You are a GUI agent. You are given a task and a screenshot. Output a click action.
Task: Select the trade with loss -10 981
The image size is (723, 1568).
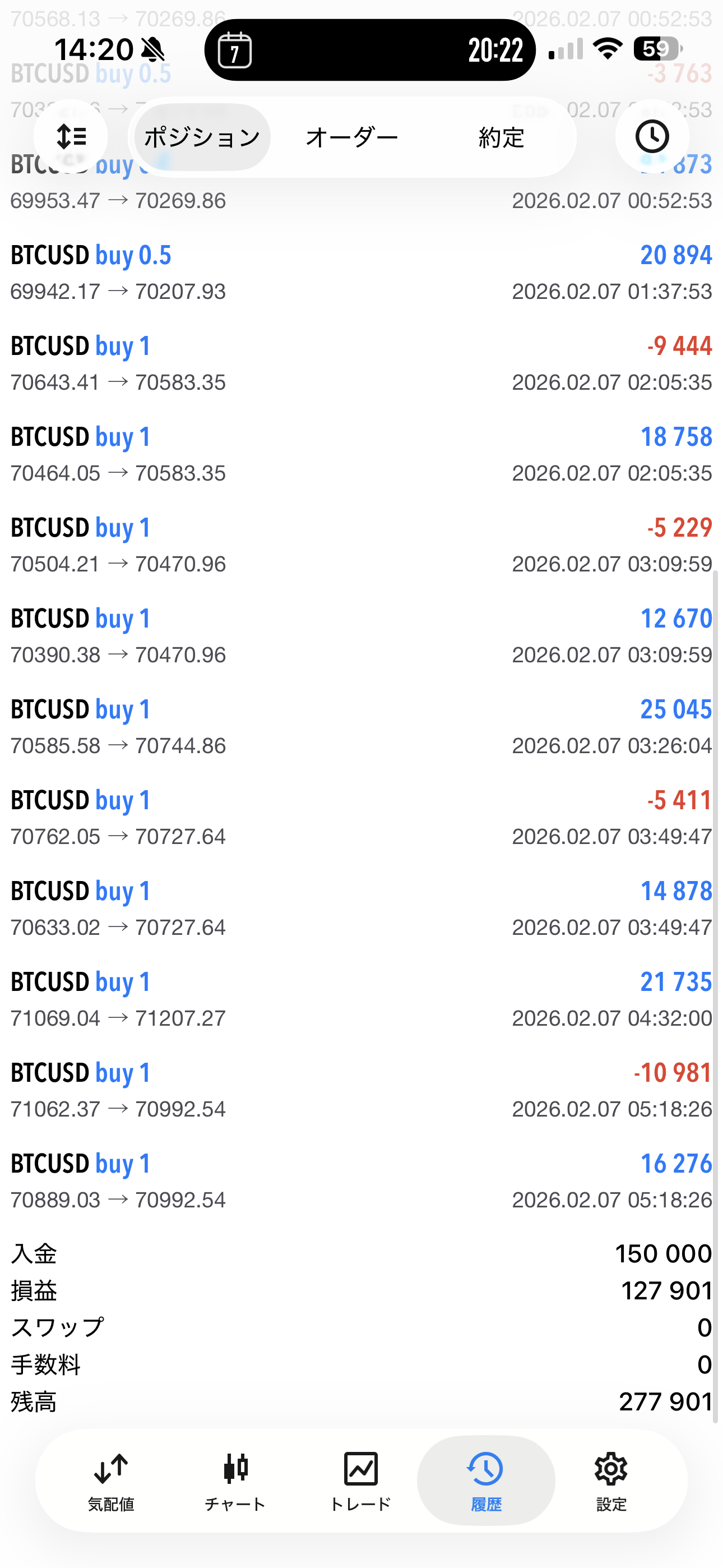pyautogui.click(x=361, y=1090)
